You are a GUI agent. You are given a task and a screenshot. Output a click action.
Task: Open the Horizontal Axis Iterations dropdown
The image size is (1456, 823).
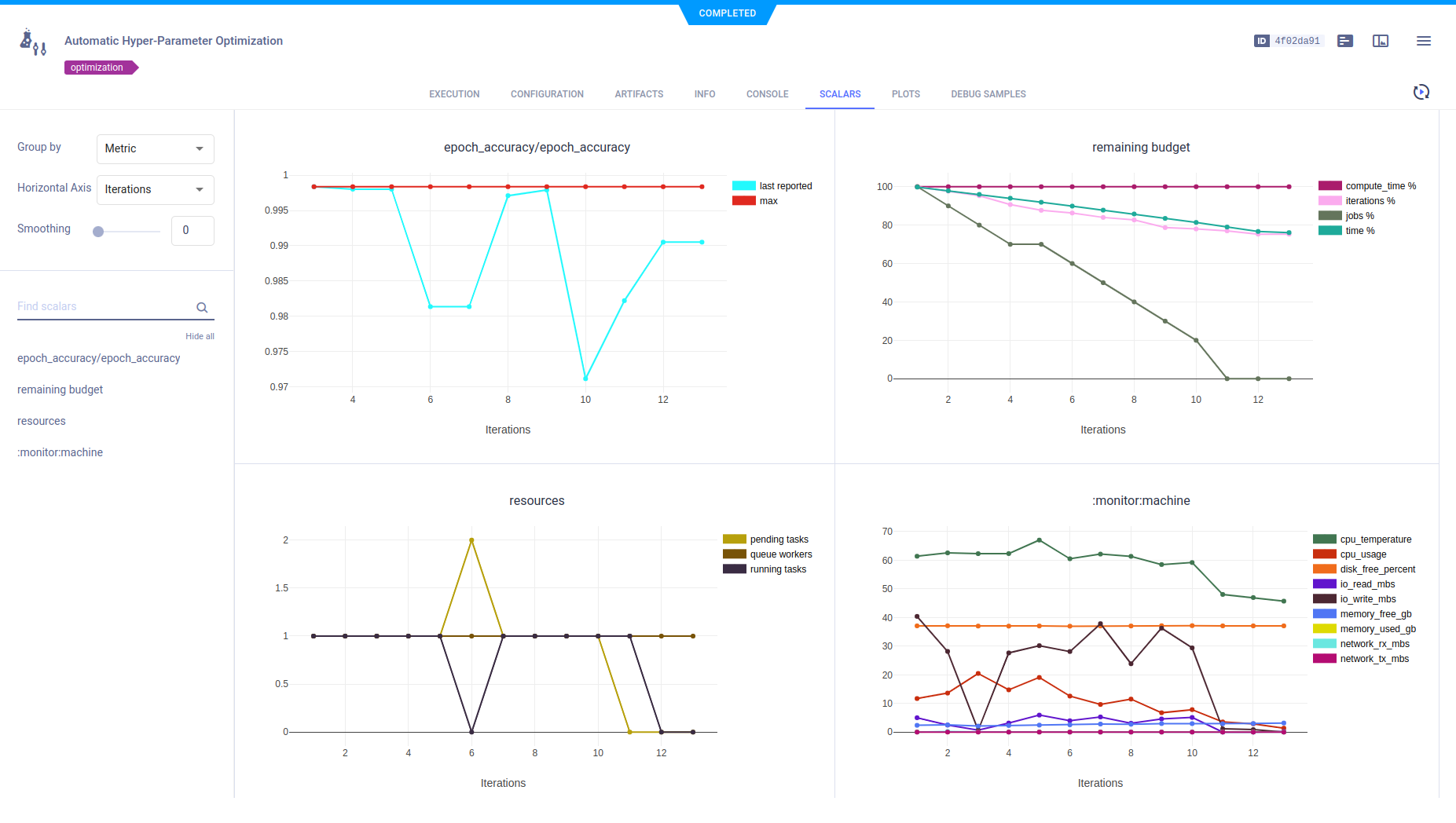tap(156, 189)
